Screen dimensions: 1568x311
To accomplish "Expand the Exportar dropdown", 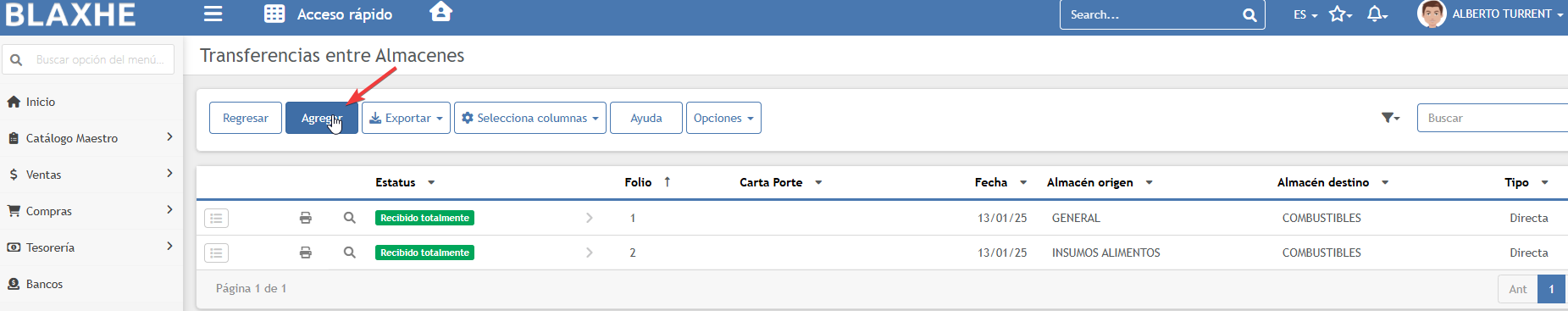I will [x=406, y=118].
